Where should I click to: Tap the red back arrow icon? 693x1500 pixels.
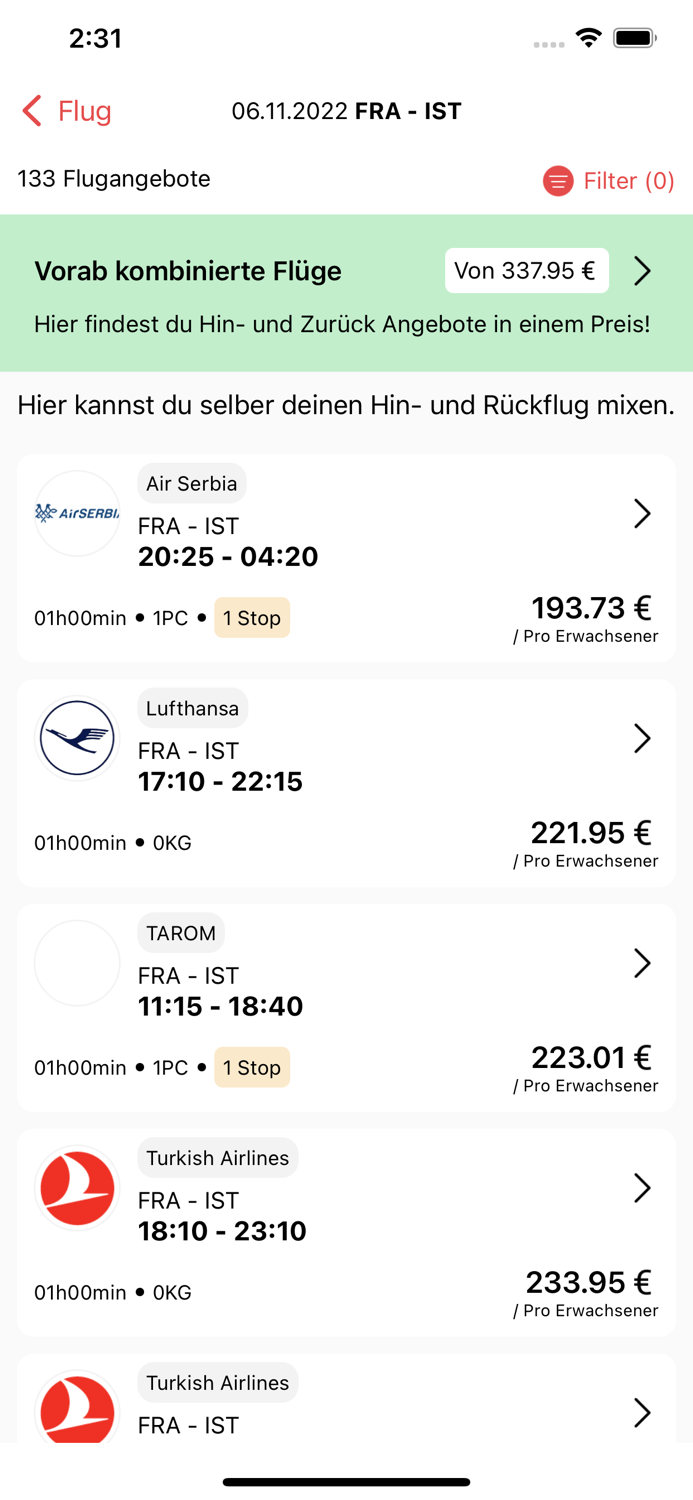coord(32,111)
